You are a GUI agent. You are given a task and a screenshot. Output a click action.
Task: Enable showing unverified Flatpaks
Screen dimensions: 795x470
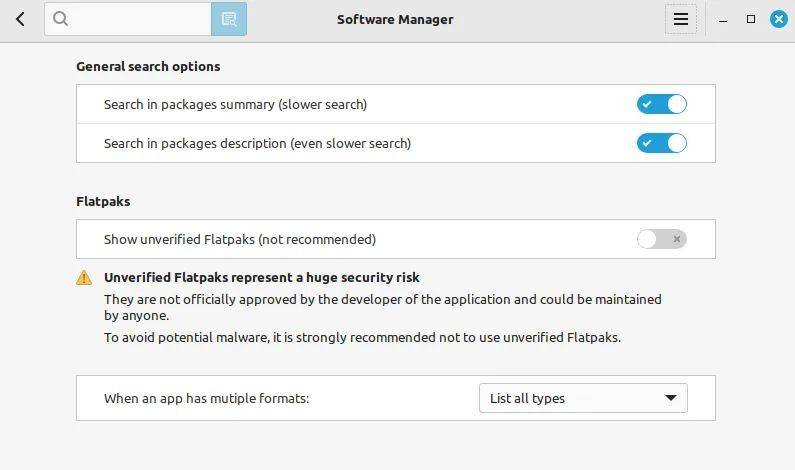coord(661,239)
